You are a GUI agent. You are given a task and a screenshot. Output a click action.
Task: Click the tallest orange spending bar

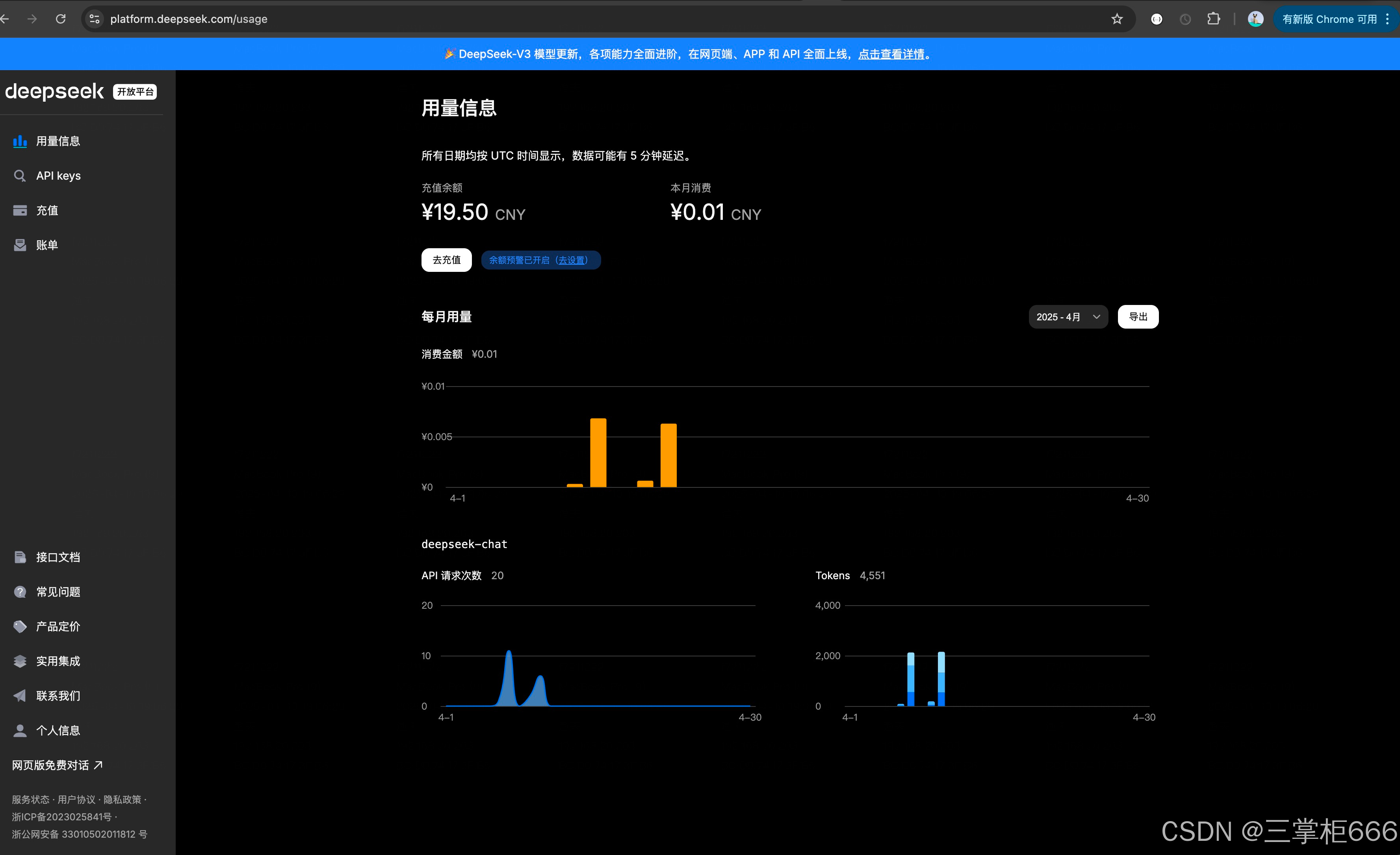[x=598, y=452]
